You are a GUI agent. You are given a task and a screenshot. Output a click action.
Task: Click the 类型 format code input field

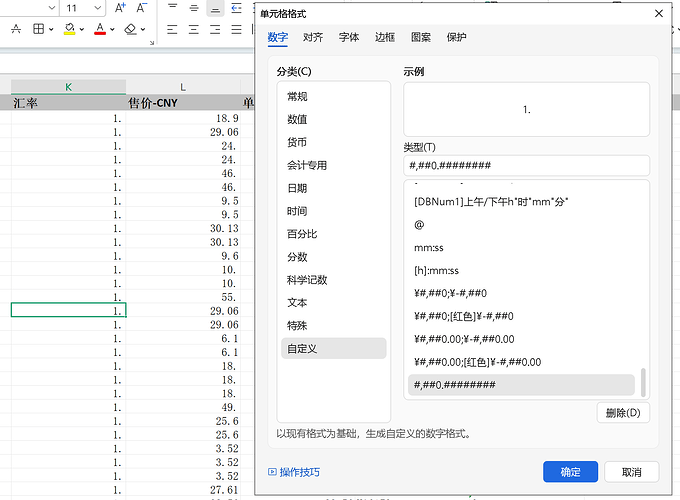pyautogui.click(x=526, y=165)
